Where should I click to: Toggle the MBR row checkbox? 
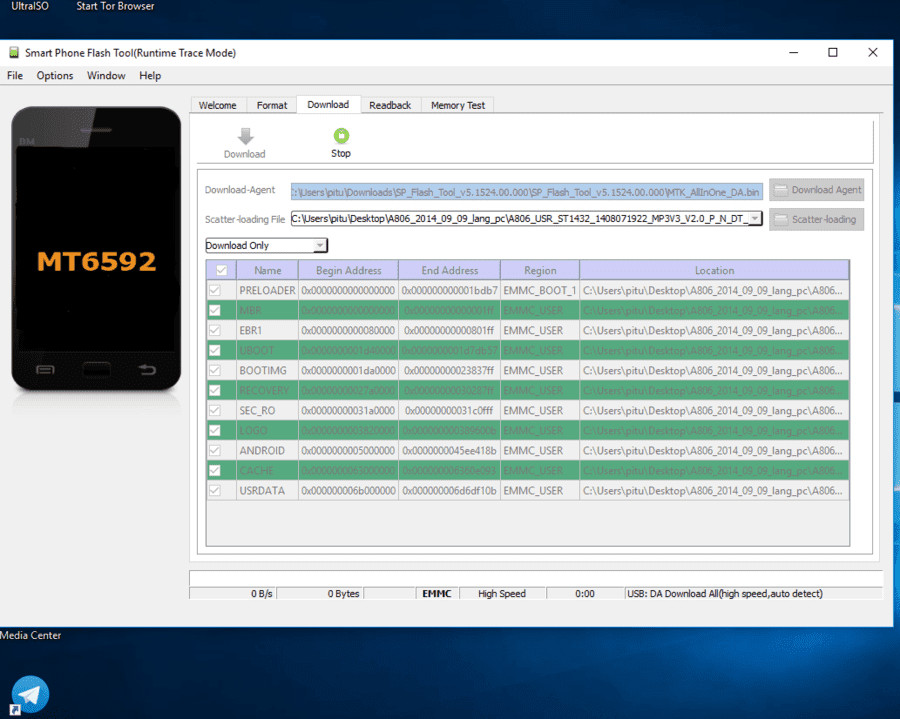(x=215, y=310)
